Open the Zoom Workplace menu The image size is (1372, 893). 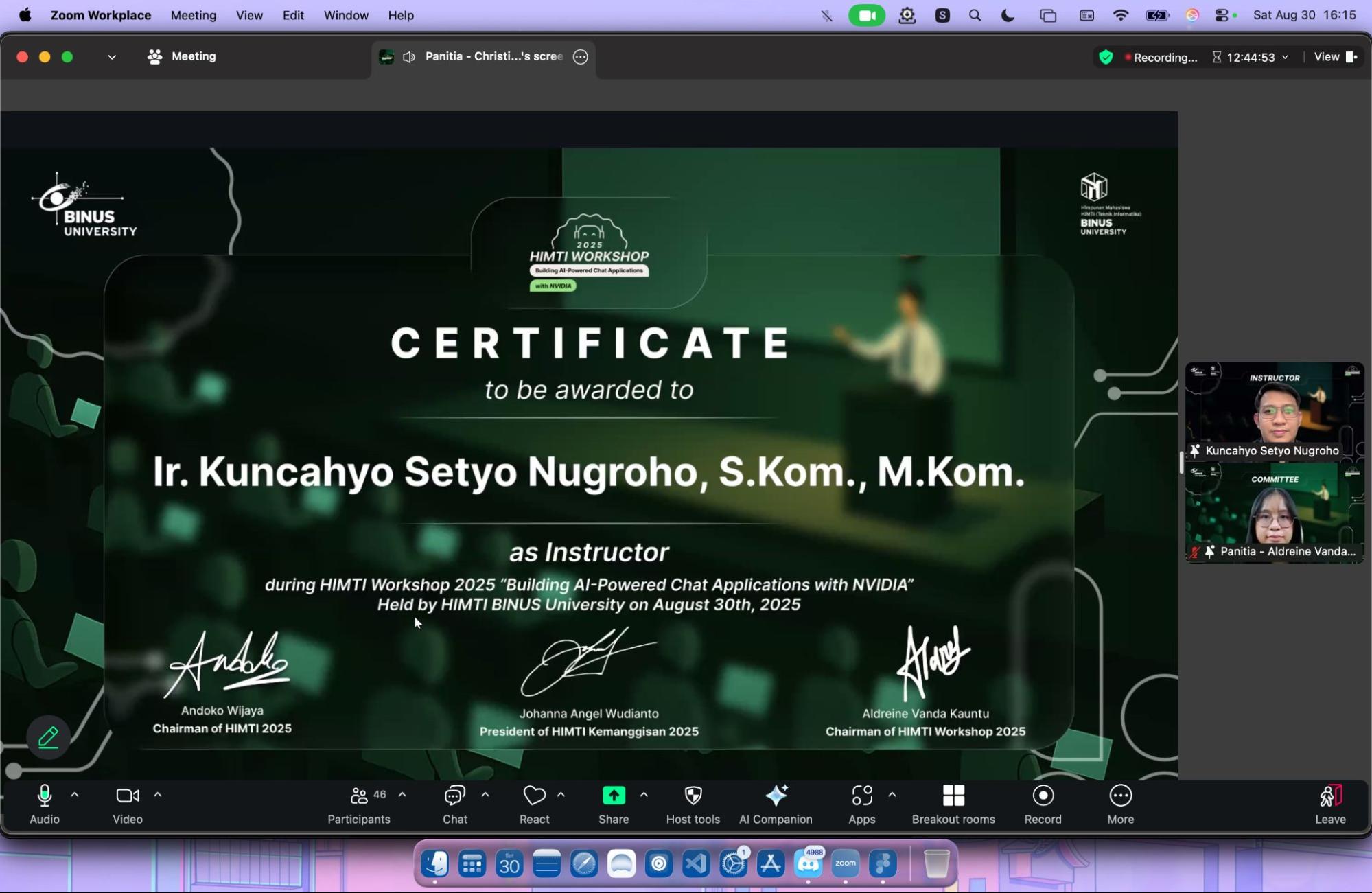(x=101, y=15)
